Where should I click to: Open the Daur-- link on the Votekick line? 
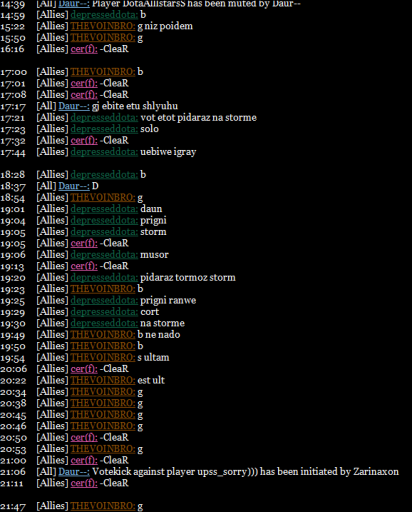[x=74, y=472]
